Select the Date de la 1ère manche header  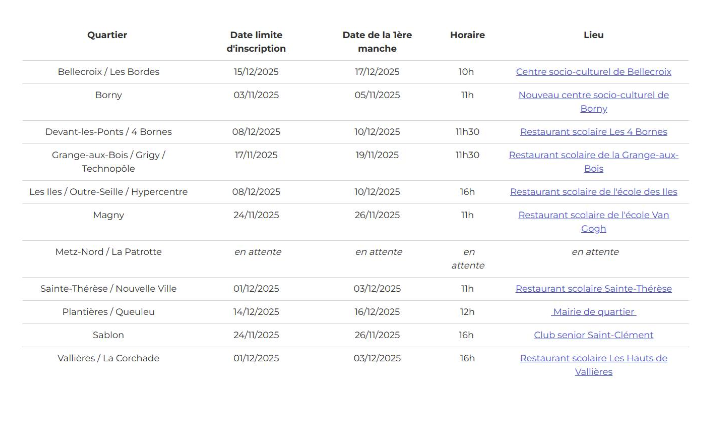377,41
